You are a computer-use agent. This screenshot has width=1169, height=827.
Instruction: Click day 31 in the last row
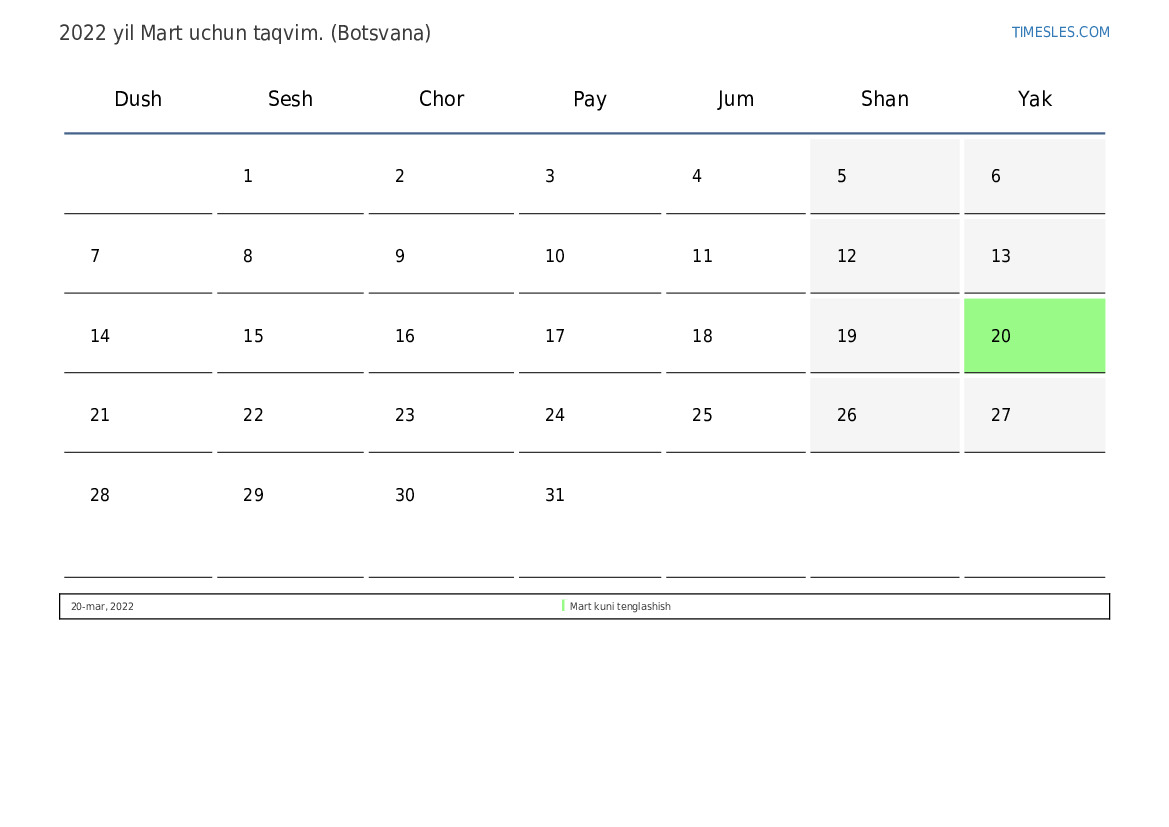(555, 496)
